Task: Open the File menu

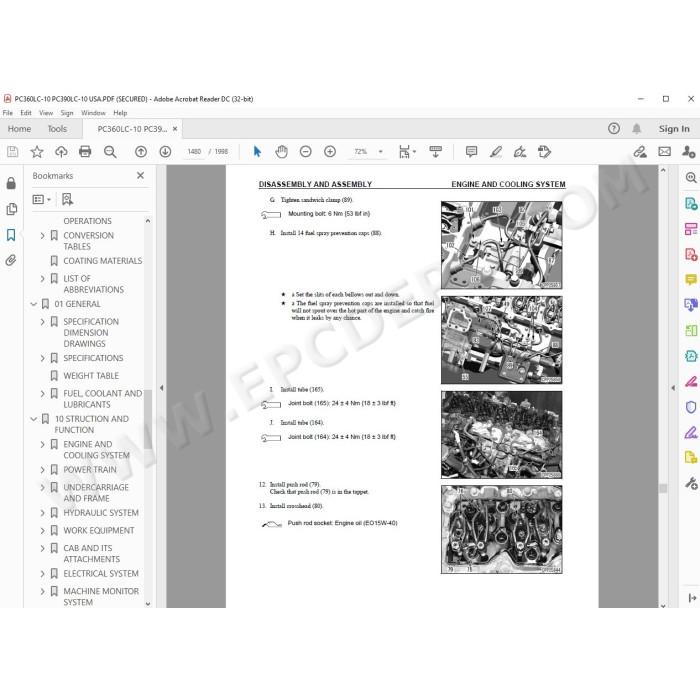Action: (x=8, y=113)
